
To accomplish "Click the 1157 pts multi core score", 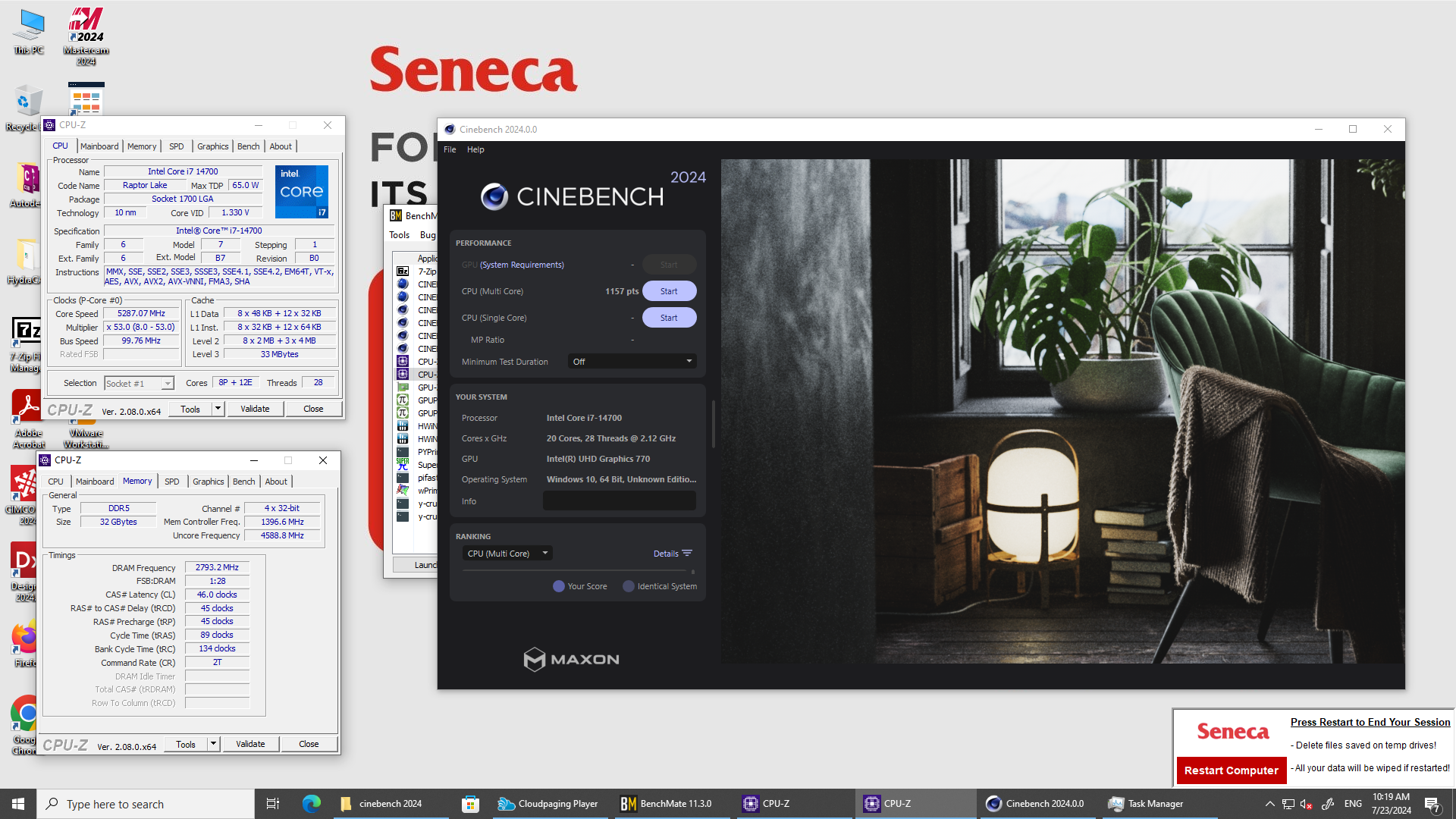I will 622,291.
